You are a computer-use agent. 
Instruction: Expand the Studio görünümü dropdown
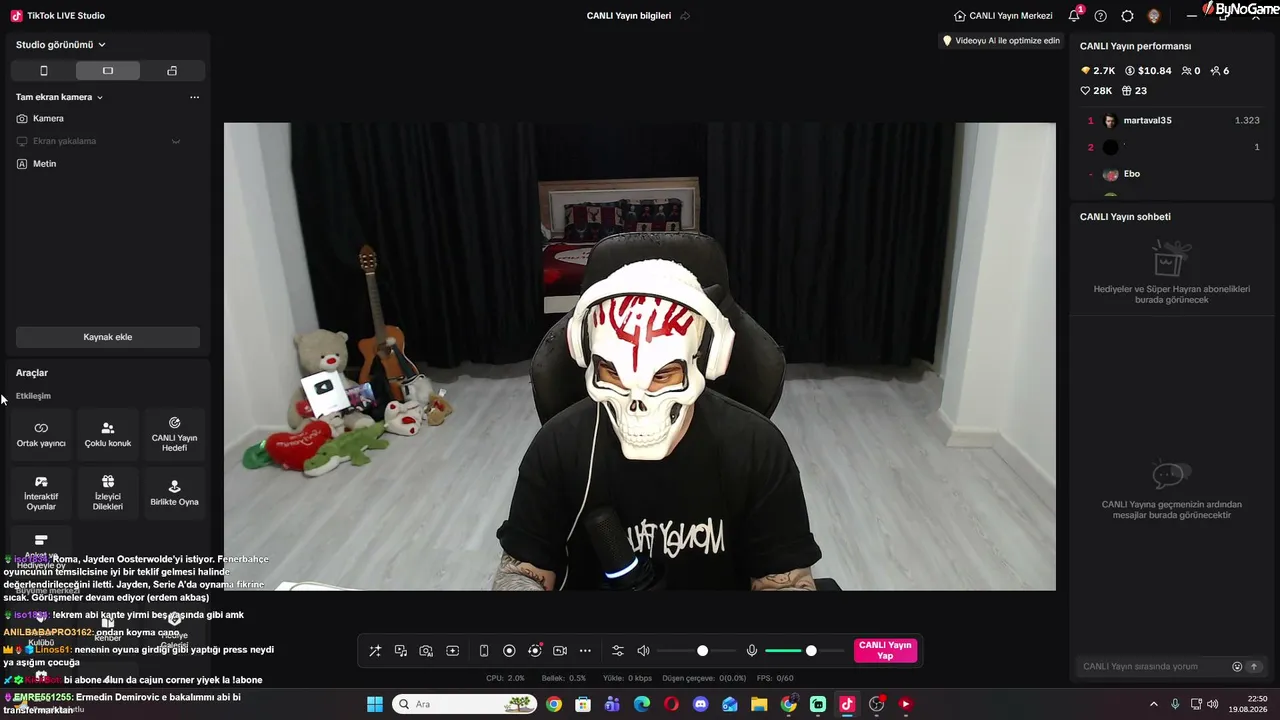click(61, 45)
